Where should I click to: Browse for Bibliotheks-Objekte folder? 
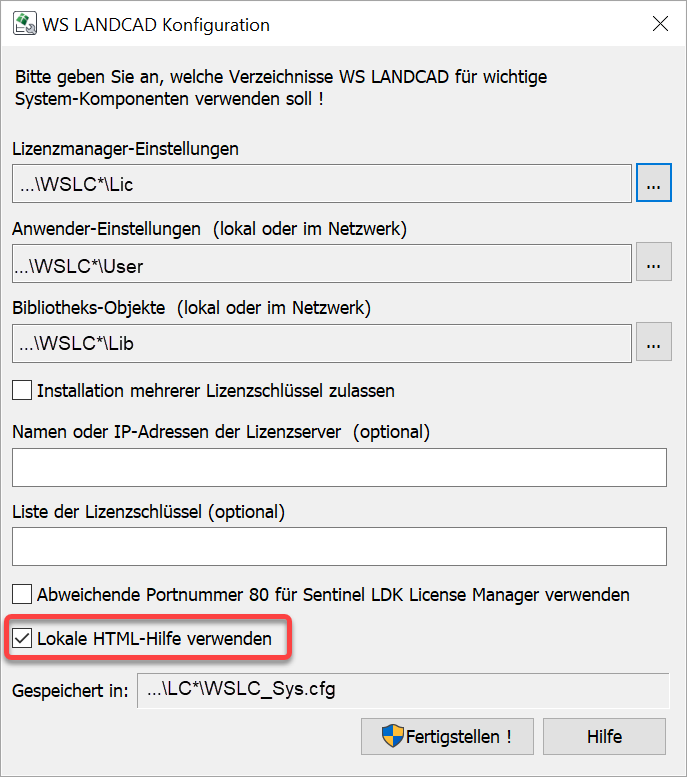point(653,342)
